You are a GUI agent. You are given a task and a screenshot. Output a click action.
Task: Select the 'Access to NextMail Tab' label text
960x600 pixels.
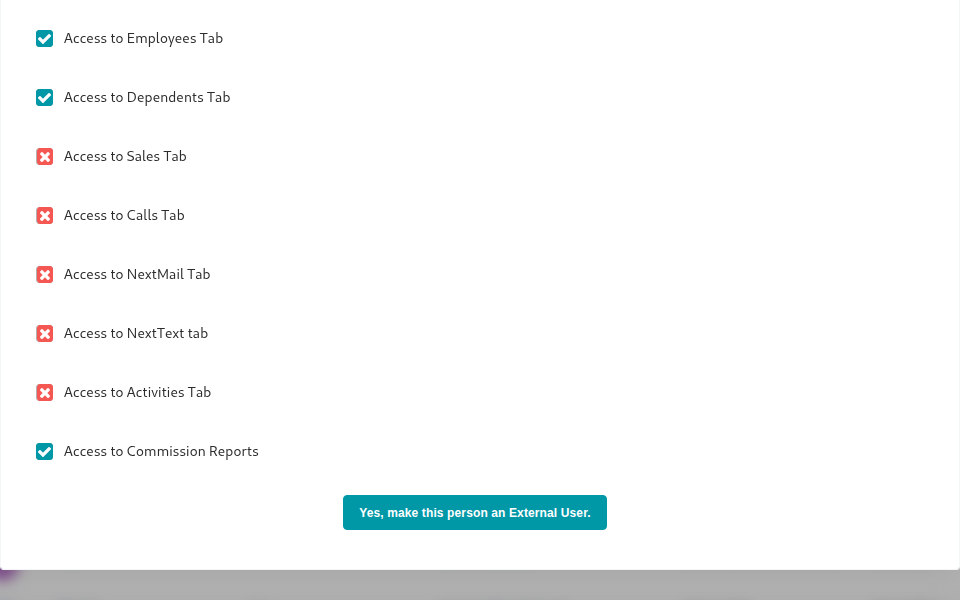(137, 274)
